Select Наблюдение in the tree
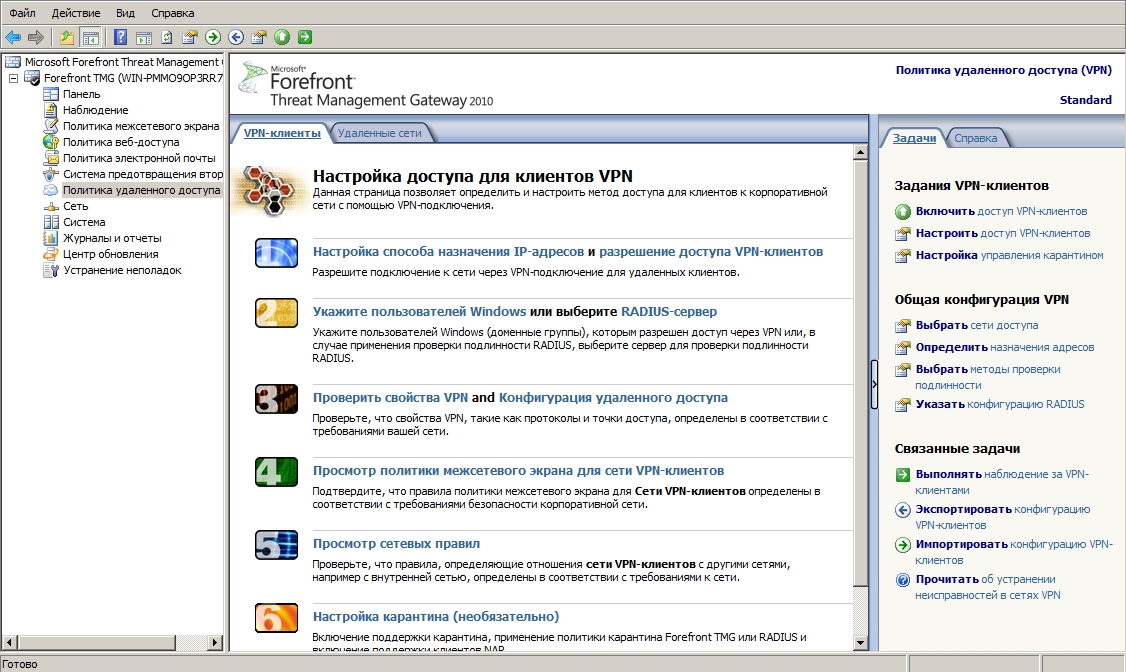This screenshot has height=672, width=1126. tap(96, 110)
